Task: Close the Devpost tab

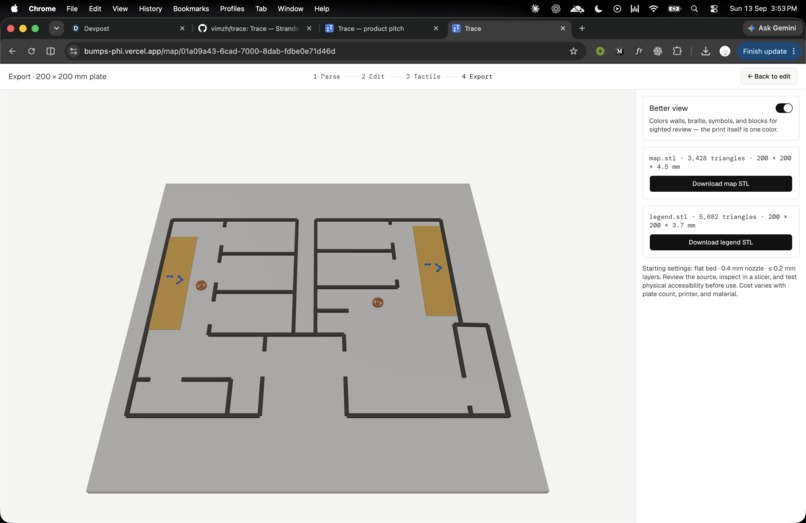Action: (182, 29)
